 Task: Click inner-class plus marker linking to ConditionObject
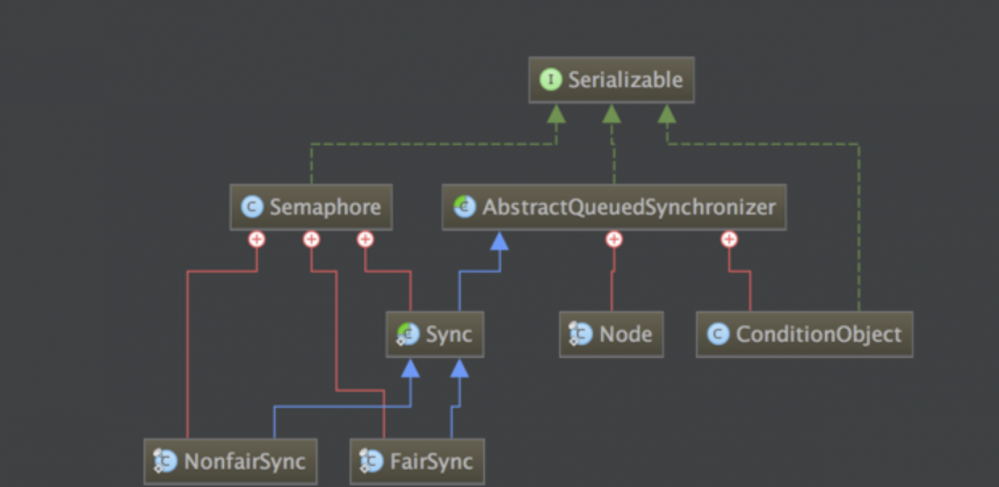pos(729,239)
